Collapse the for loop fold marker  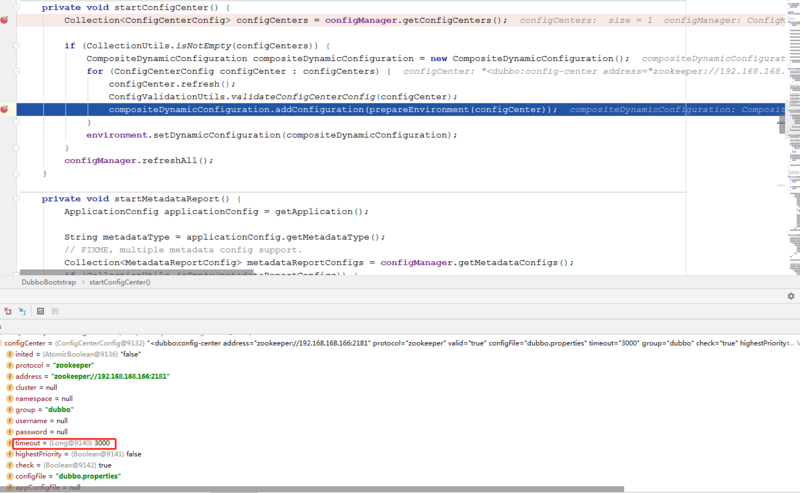(16, 71)
